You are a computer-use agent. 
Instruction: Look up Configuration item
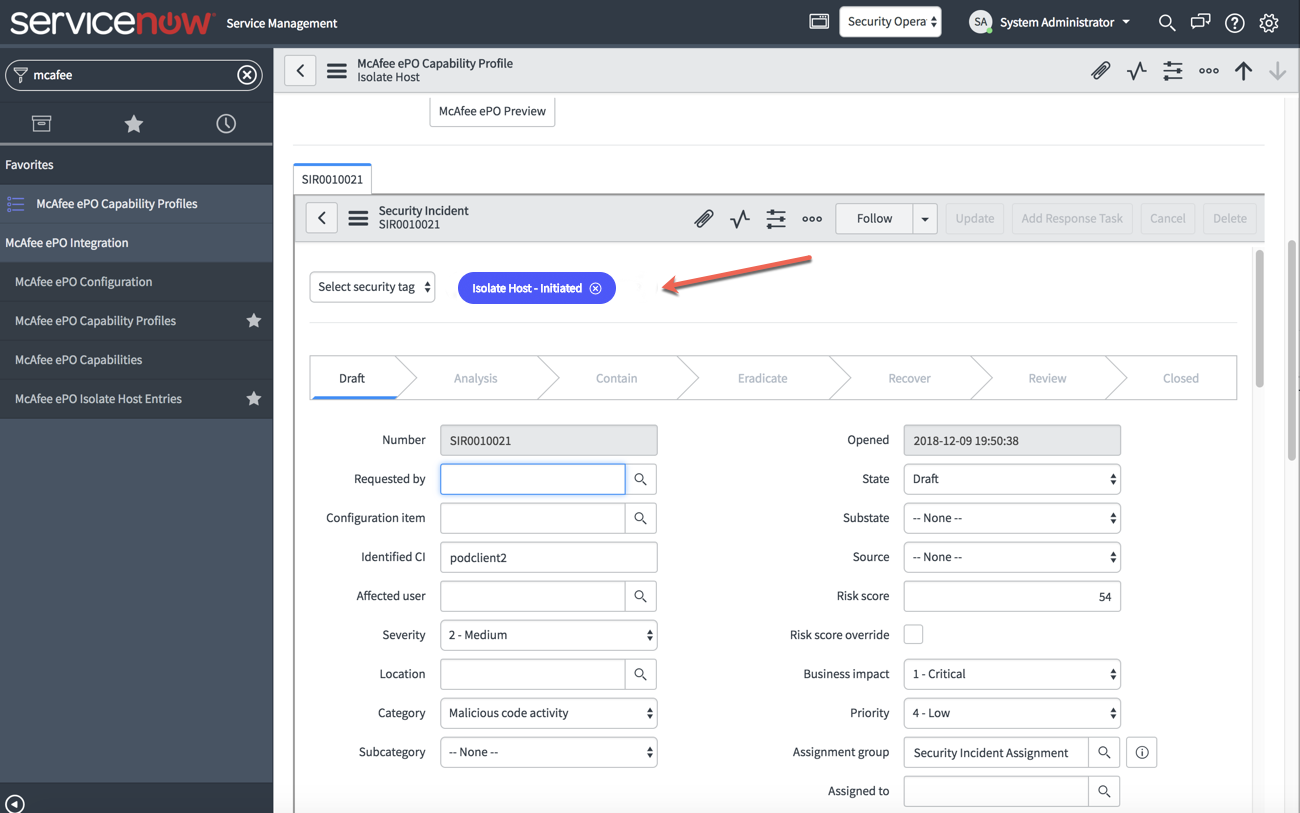(x=641, y=518)
